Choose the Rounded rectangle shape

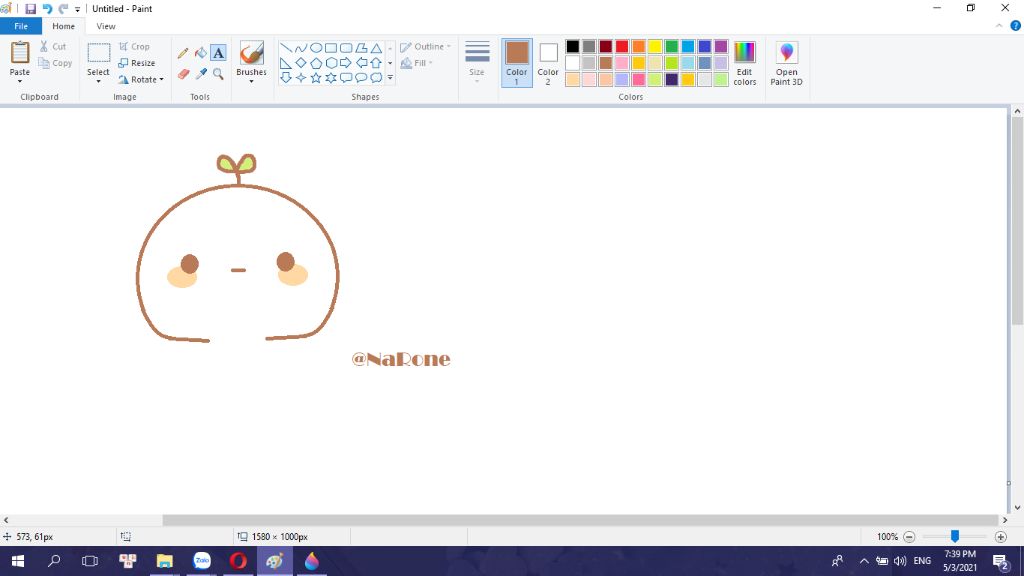346,48
